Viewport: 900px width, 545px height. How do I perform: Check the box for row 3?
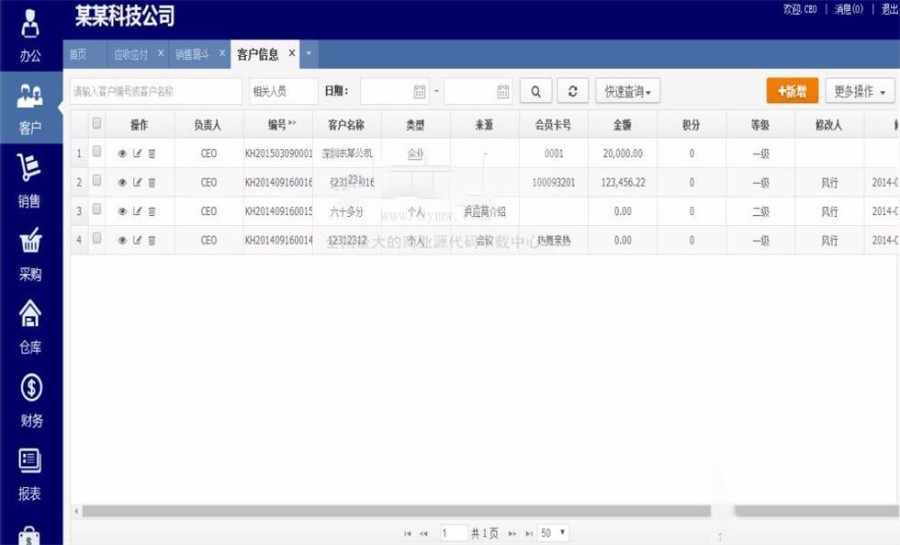96,209
